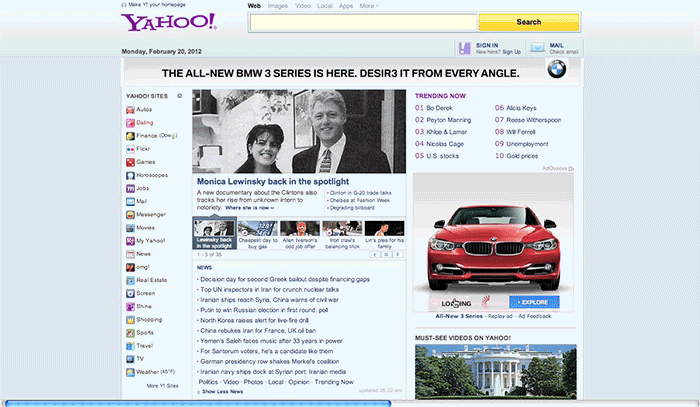Open Greek bailout decision day news story

point(285,279)
